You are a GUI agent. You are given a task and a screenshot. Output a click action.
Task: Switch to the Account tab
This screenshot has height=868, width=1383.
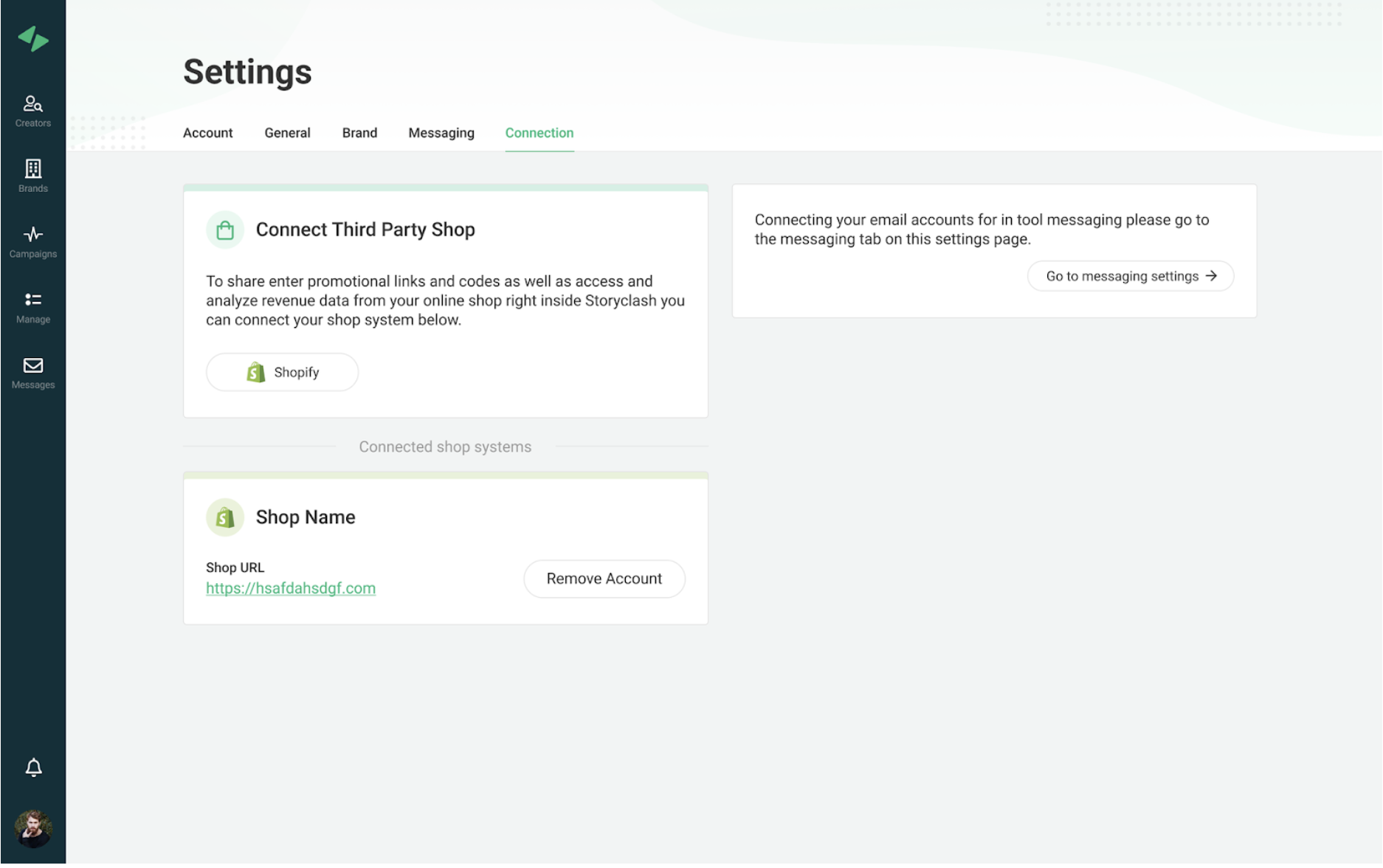coord(207,133)
